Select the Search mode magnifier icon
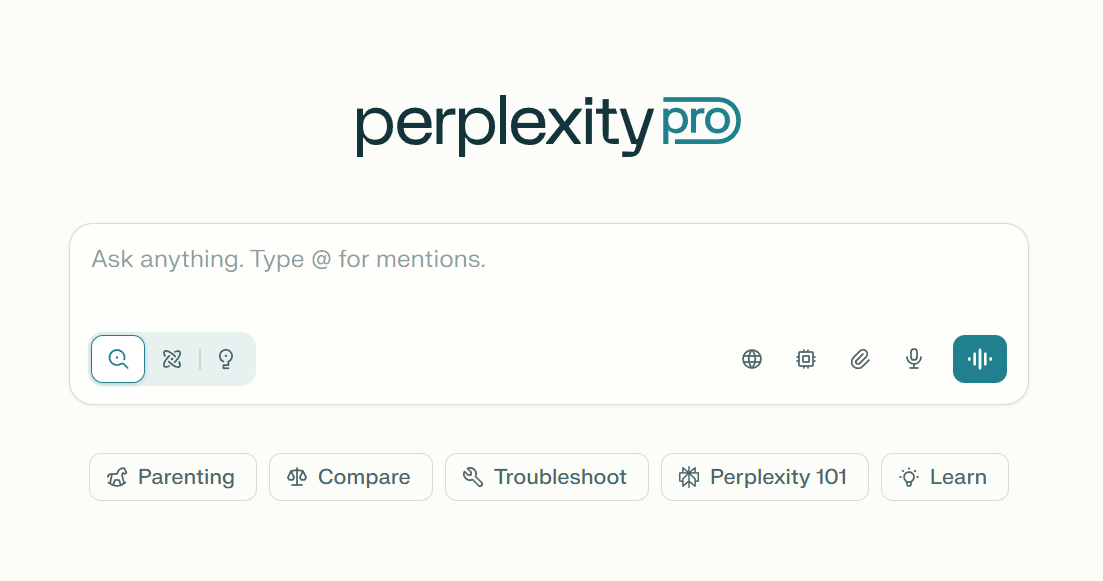Viewport: 1103px width, 581px height. click(x=118, y=359)
